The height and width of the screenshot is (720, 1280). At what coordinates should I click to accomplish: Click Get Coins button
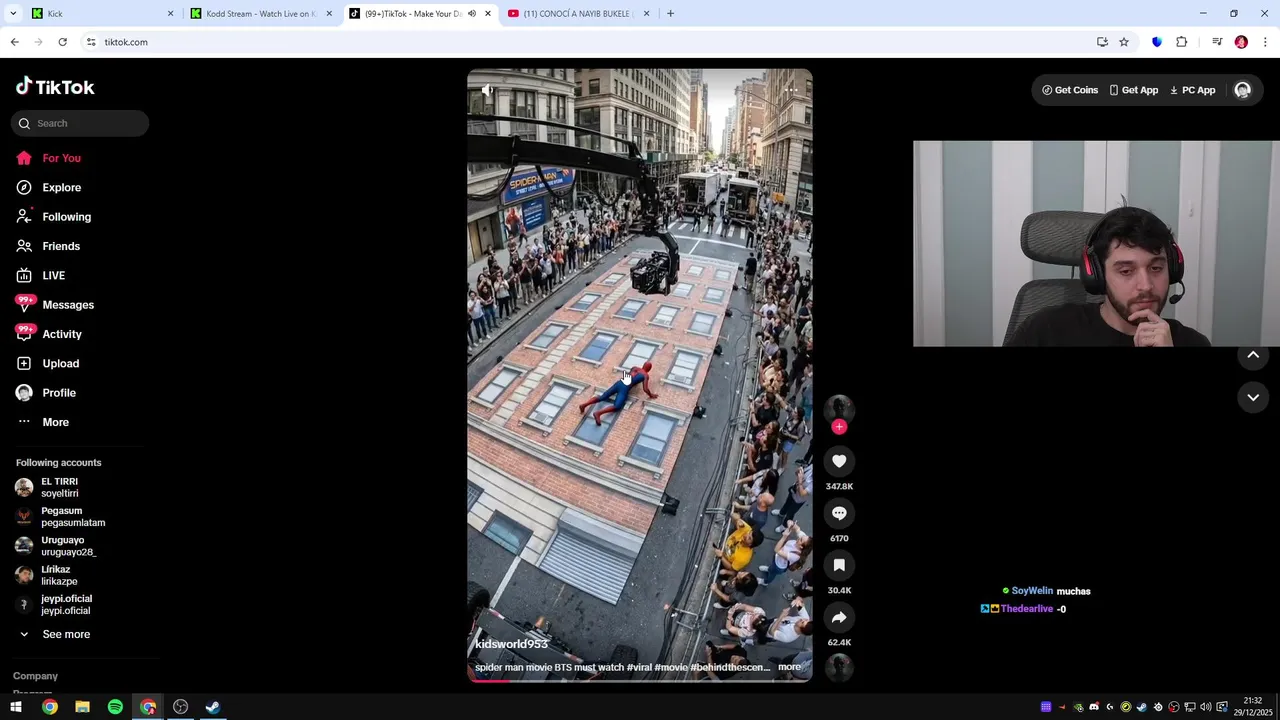(1070, 90)
